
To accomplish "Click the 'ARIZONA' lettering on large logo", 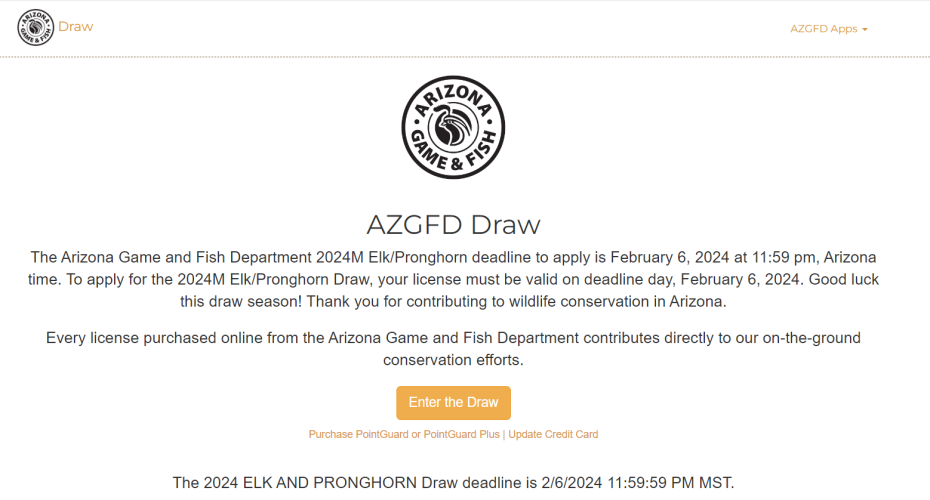I will (453, 98).
